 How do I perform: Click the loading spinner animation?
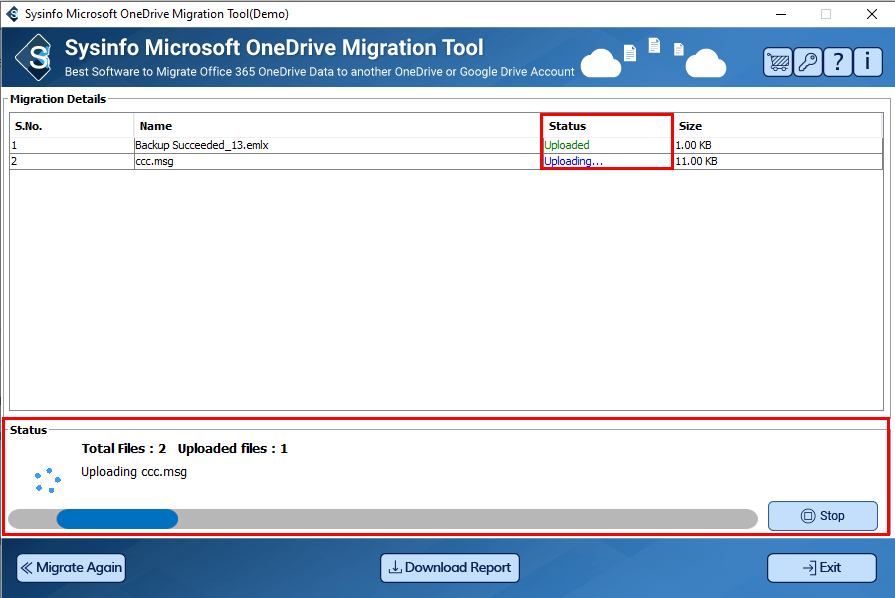[48, 480]
